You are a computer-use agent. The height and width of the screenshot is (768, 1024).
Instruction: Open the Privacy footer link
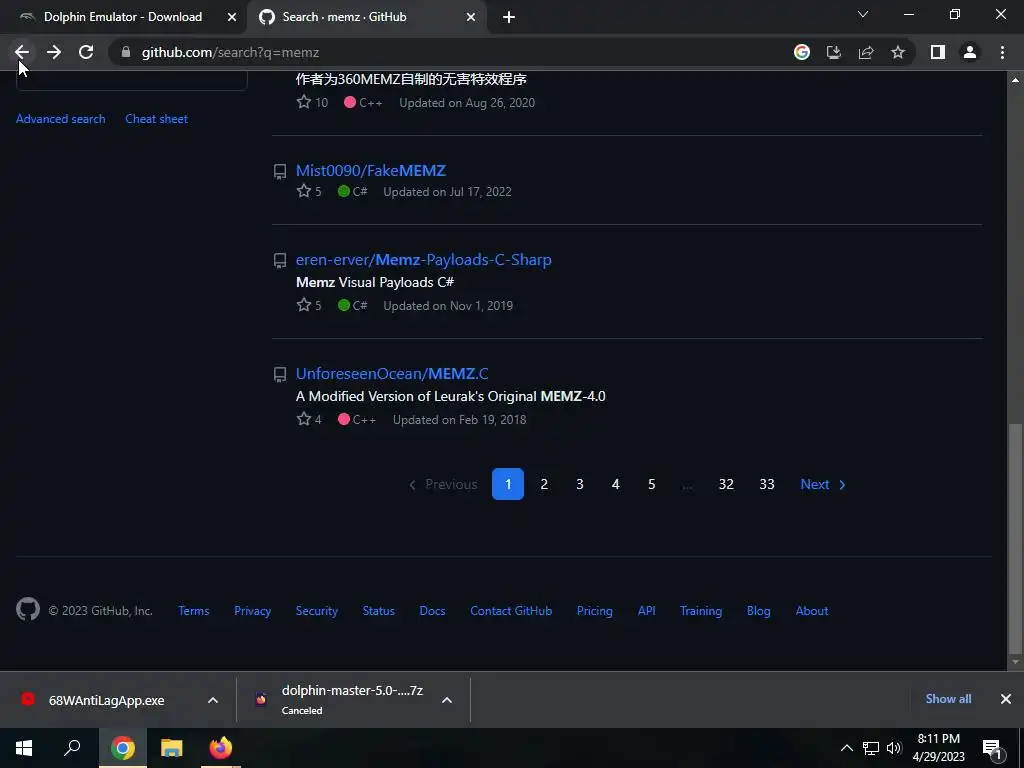[253, 611]
